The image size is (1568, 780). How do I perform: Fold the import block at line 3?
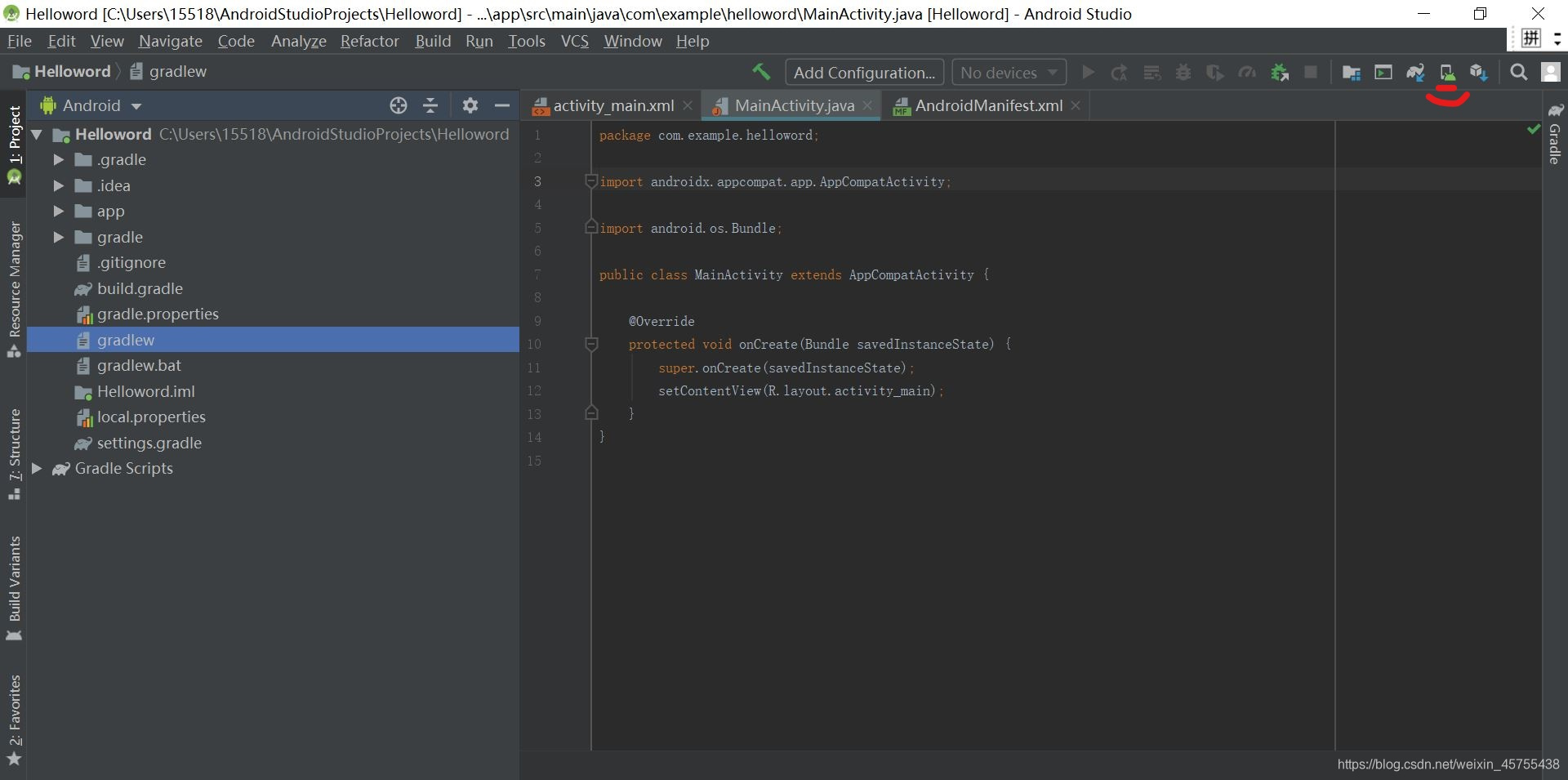[591, 181]
